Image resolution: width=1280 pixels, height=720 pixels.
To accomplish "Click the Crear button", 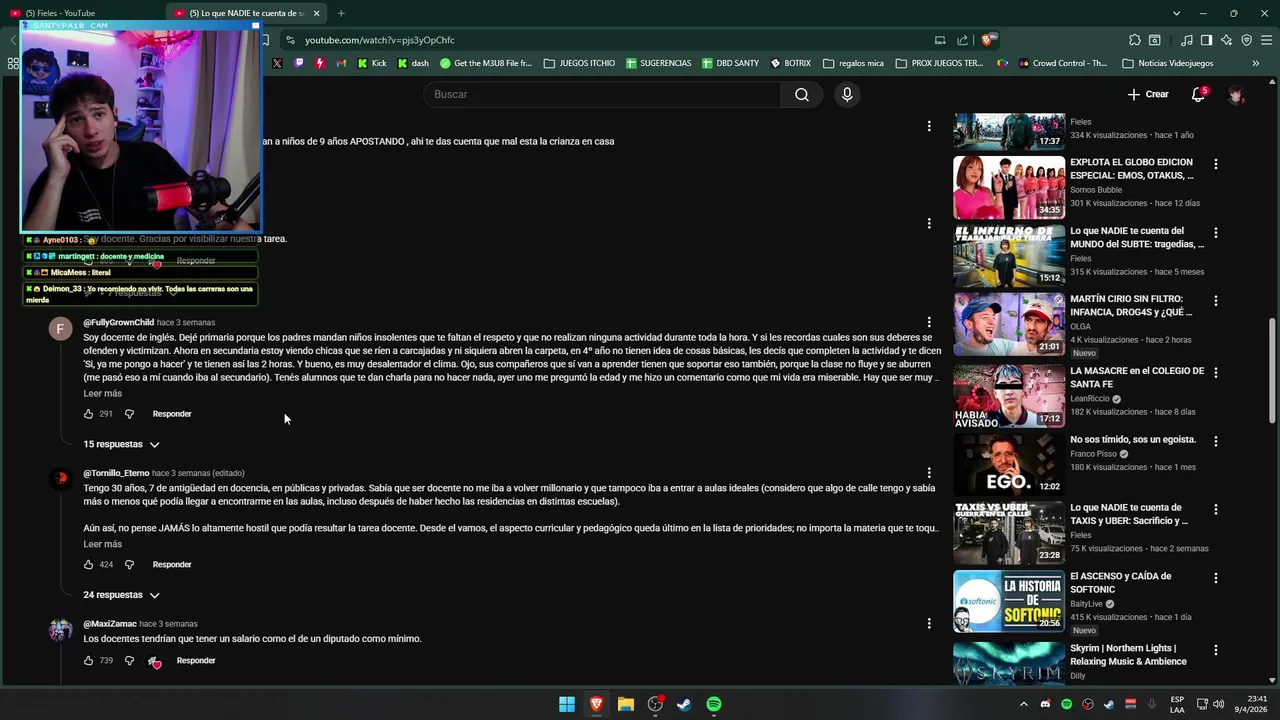I will (1148, 94).
